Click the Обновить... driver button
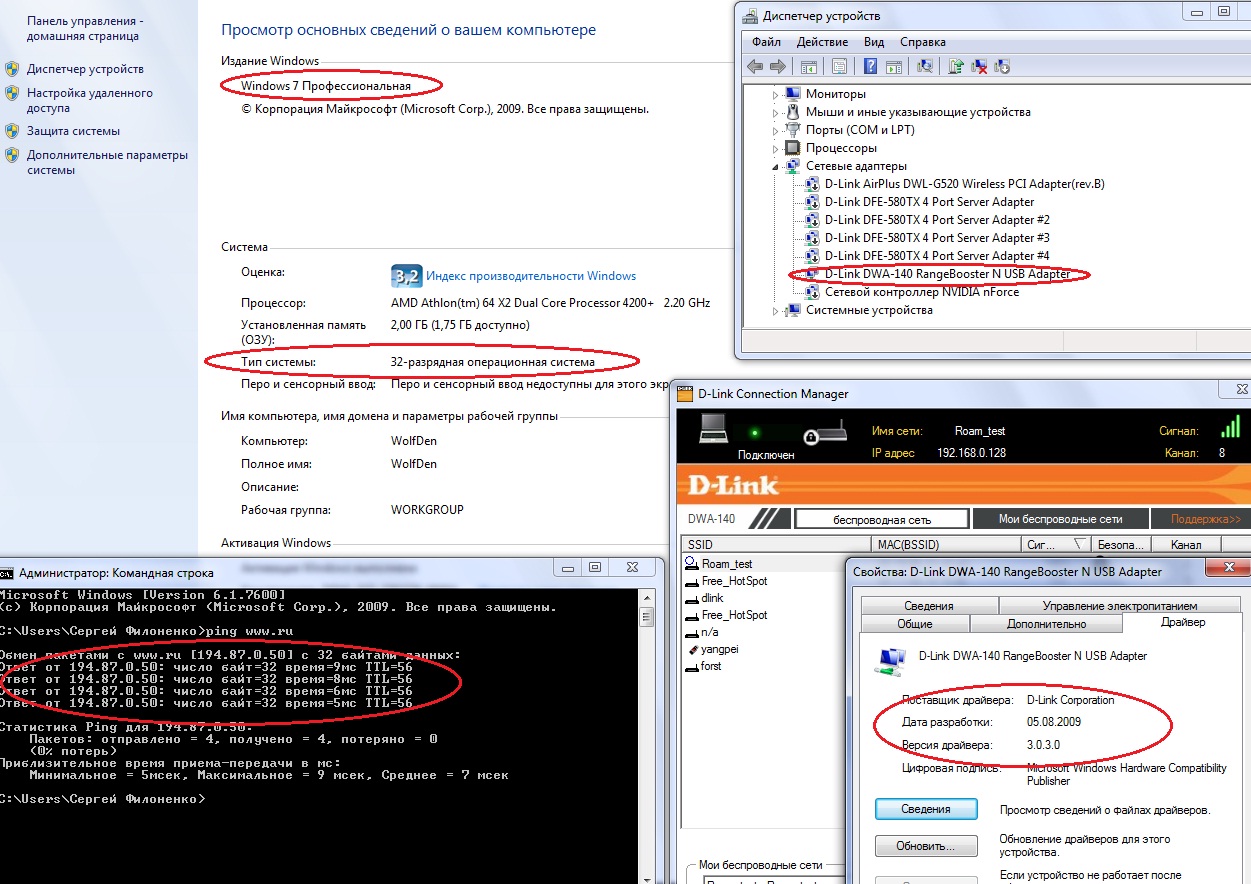This screenshot has height=884, width=1251. (925, 846)
